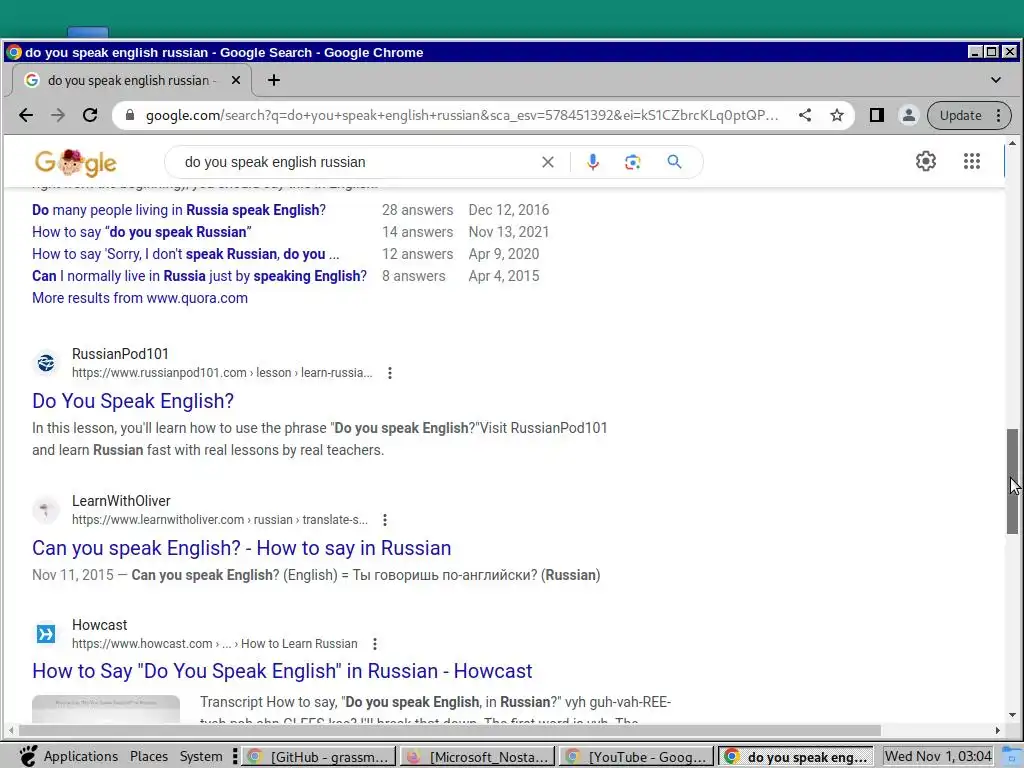Open the Chrome side panel icon

(x=876, y=116)
